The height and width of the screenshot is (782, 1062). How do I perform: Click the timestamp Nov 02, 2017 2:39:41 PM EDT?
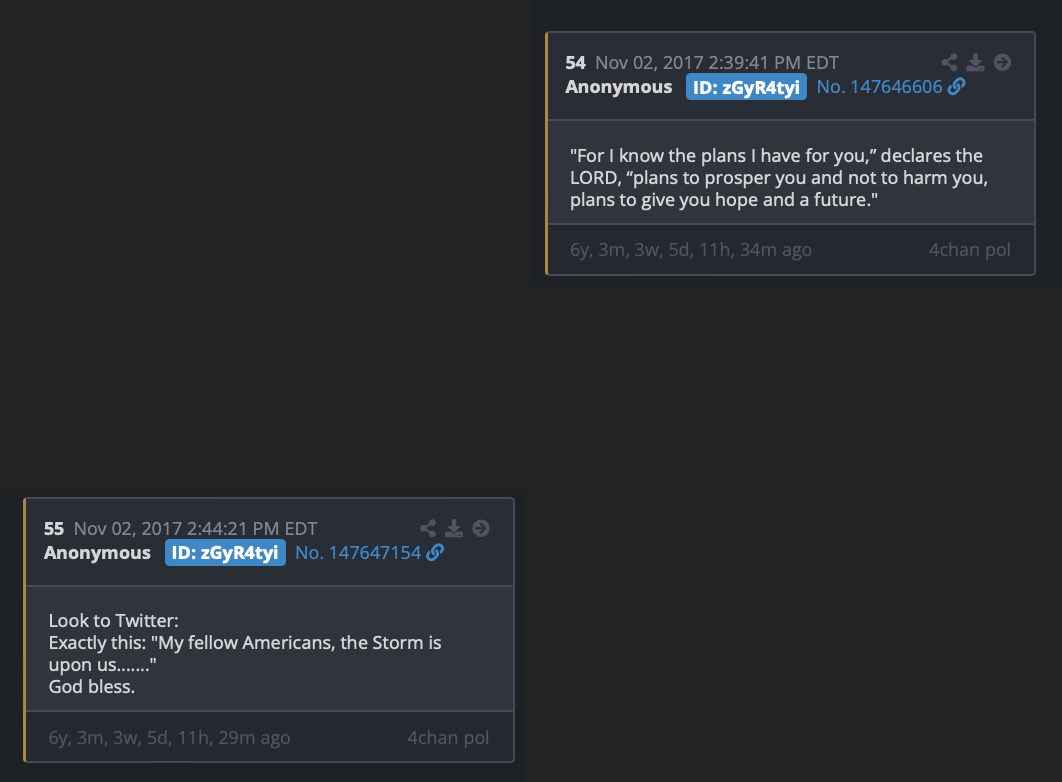717,63
